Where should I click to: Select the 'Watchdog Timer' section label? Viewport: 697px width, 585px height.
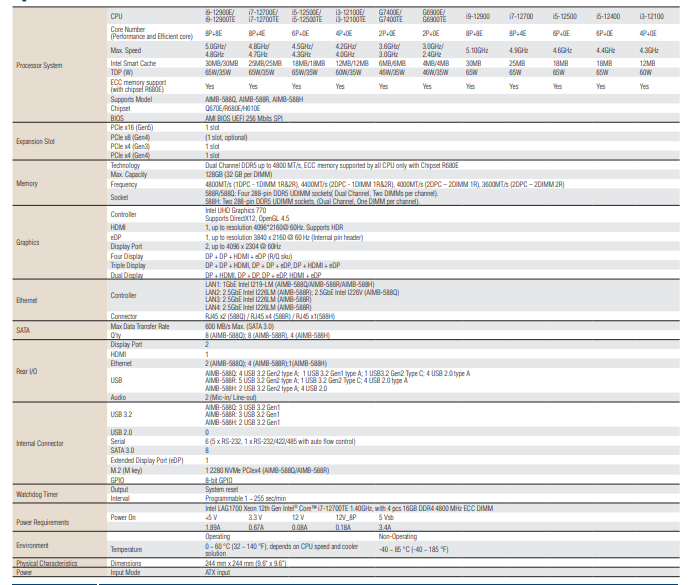coord(37,494)
